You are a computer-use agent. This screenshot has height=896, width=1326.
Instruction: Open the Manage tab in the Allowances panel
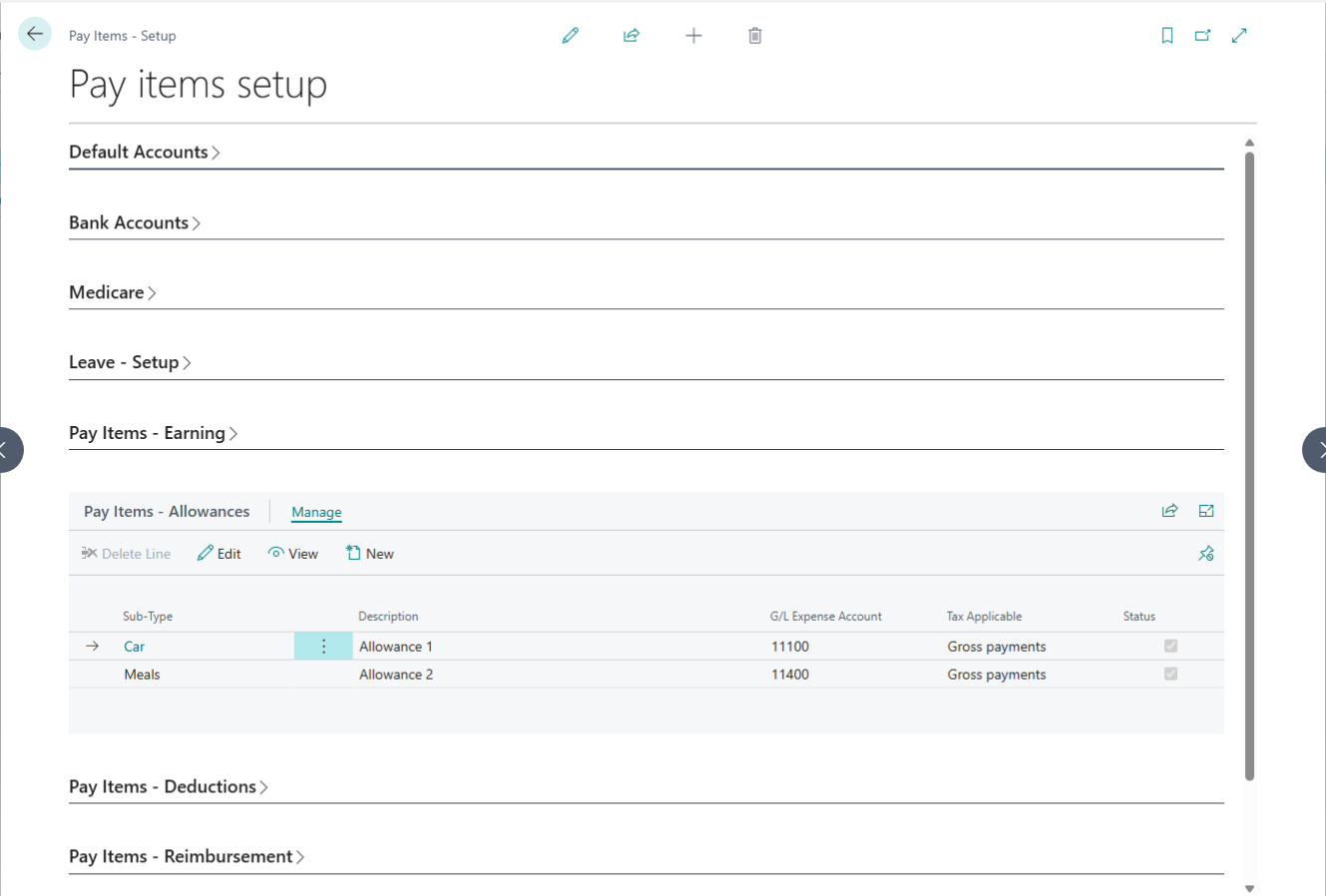tap(316, 511)
